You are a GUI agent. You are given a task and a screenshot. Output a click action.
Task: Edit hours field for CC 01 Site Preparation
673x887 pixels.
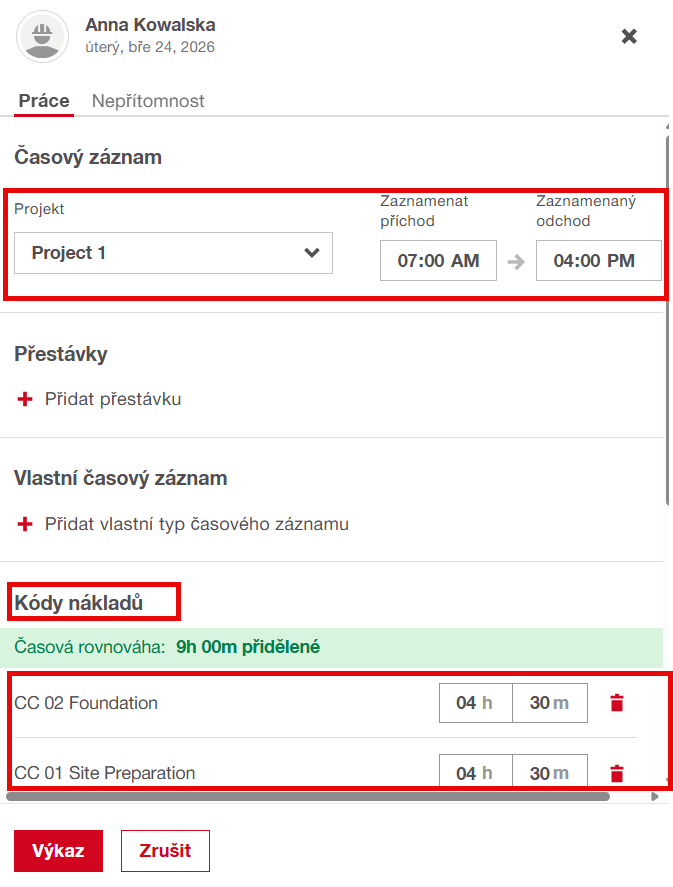(475, 773)
